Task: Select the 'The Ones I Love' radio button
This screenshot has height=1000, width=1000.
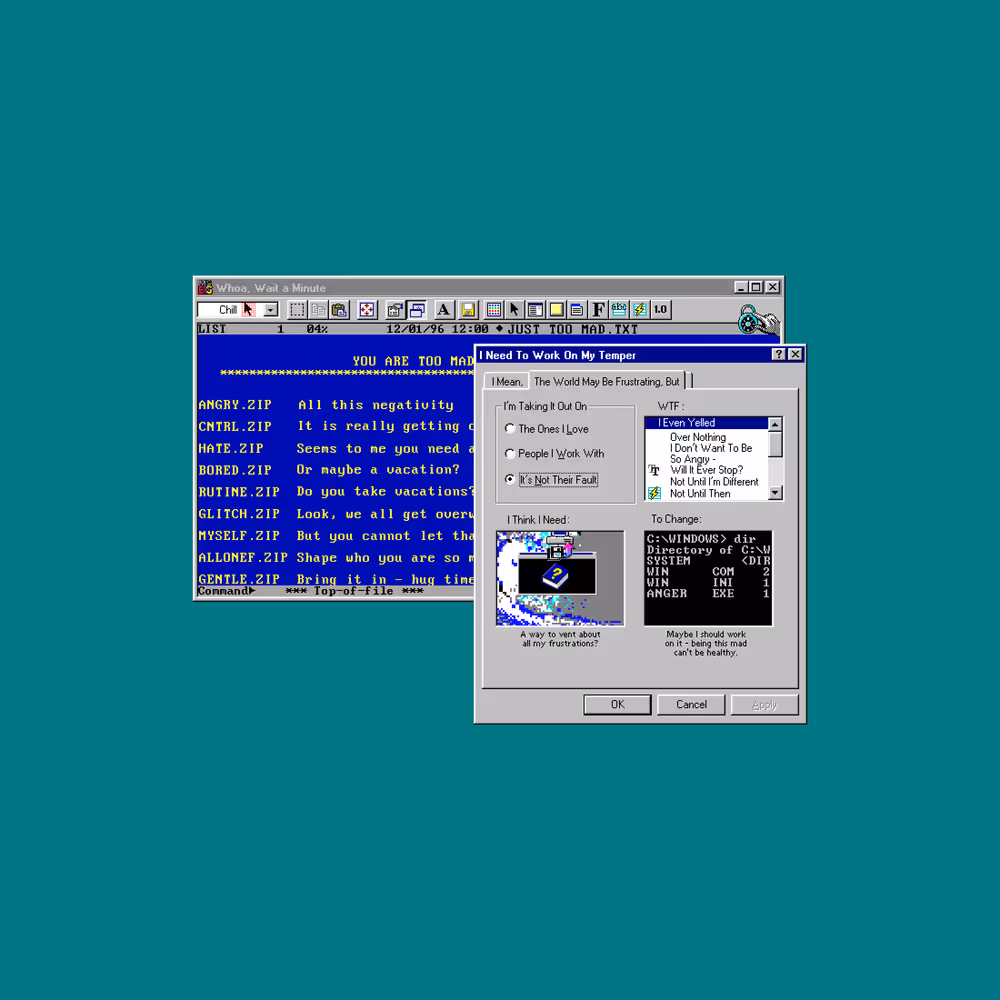Action: tap(510, 427)
